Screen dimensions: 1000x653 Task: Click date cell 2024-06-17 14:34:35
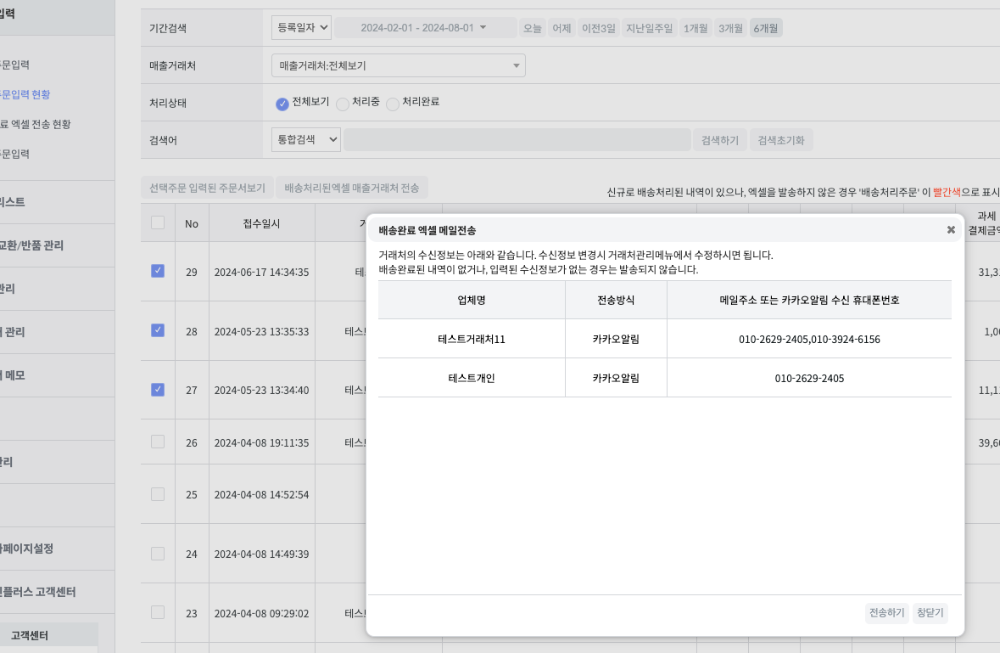click(x=261, y=272)
